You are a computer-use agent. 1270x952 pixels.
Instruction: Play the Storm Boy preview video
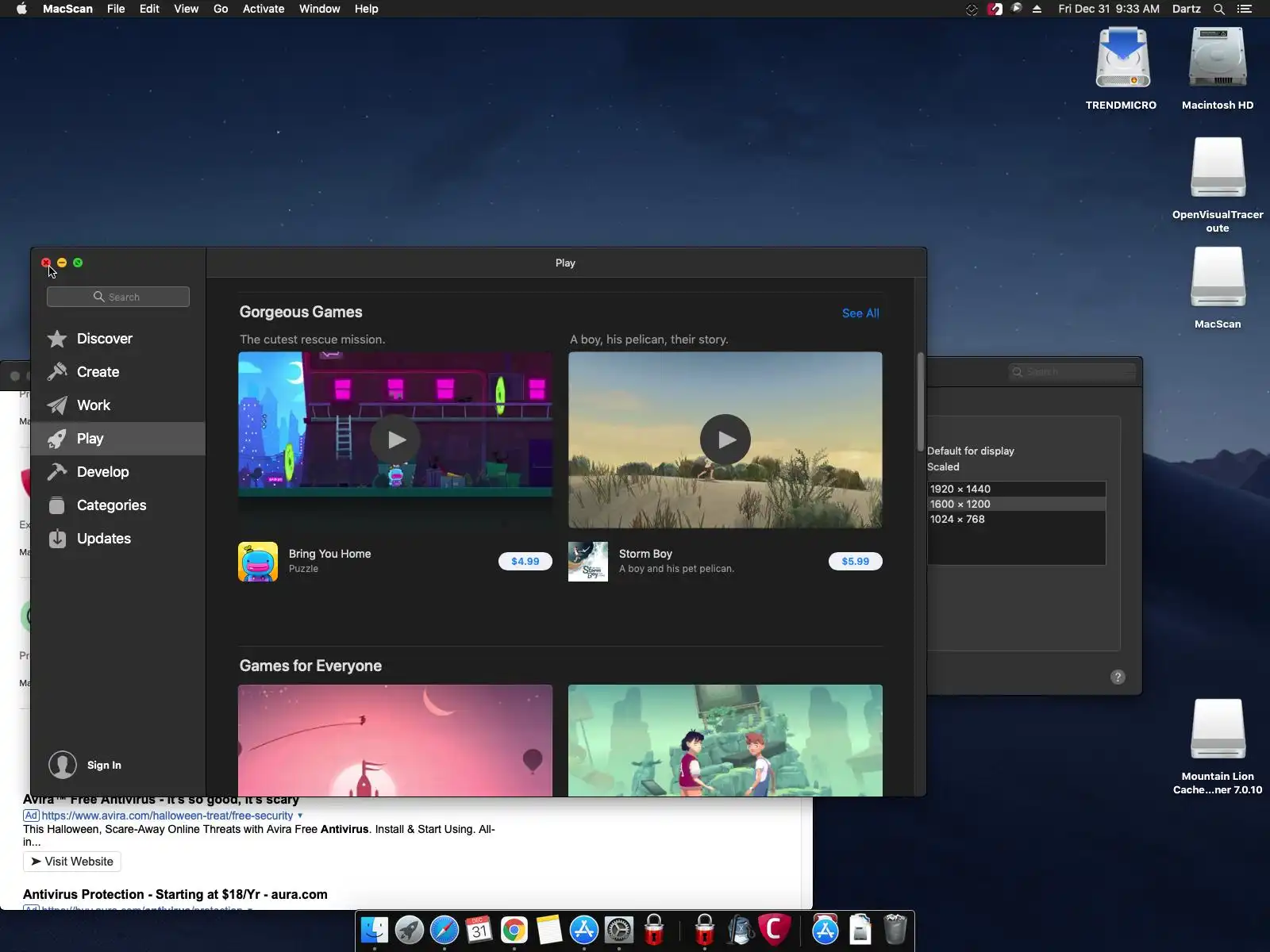[725, 440]
